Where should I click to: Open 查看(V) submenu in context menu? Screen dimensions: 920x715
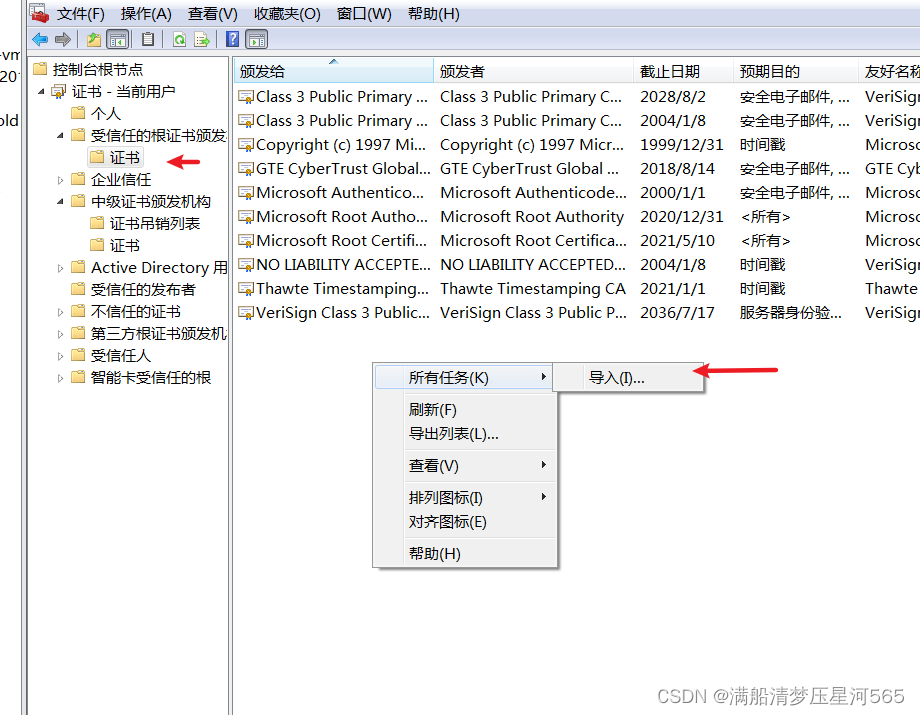point(465,466)
